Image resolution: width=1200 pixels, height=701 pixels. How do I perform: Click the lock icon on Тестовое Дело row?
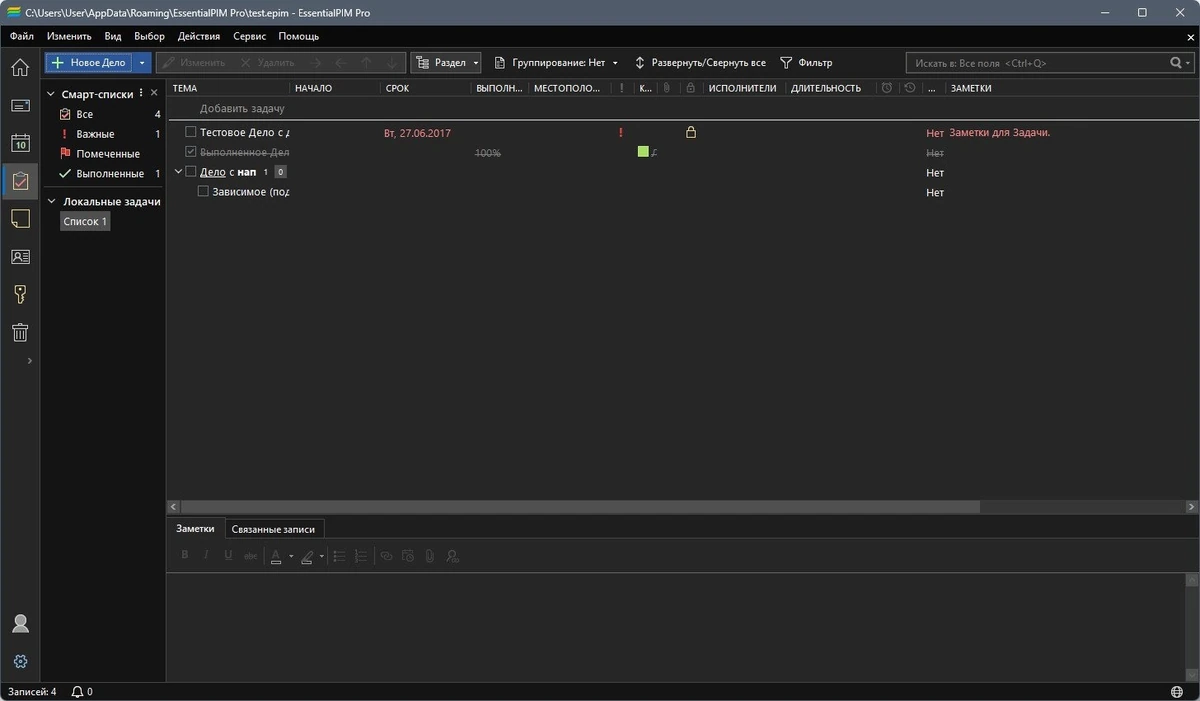coord(690,132)
